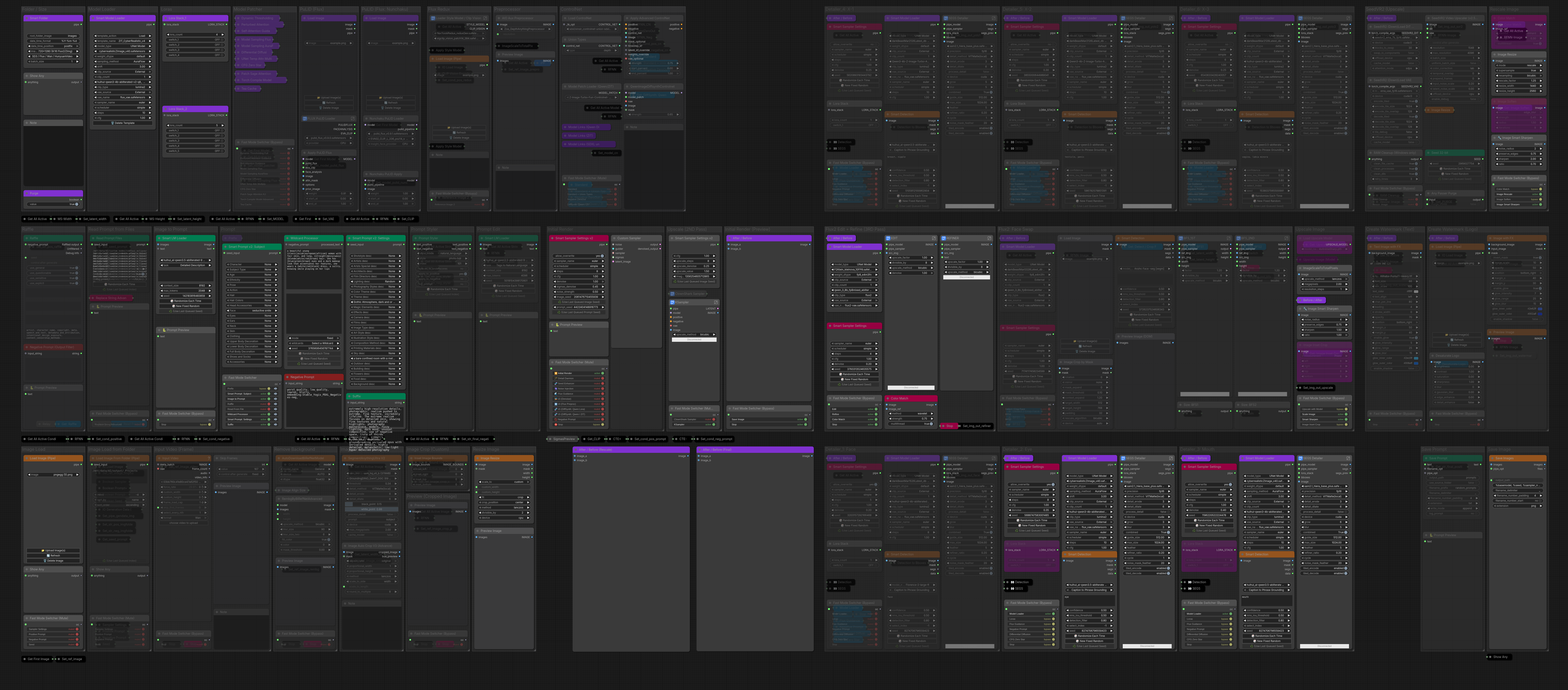This screenshot has width=1568, height=690.
Task: Decrease upscale_denoise using left arrow in Upscale (2ND Pass)
Action: click(675, 266)
